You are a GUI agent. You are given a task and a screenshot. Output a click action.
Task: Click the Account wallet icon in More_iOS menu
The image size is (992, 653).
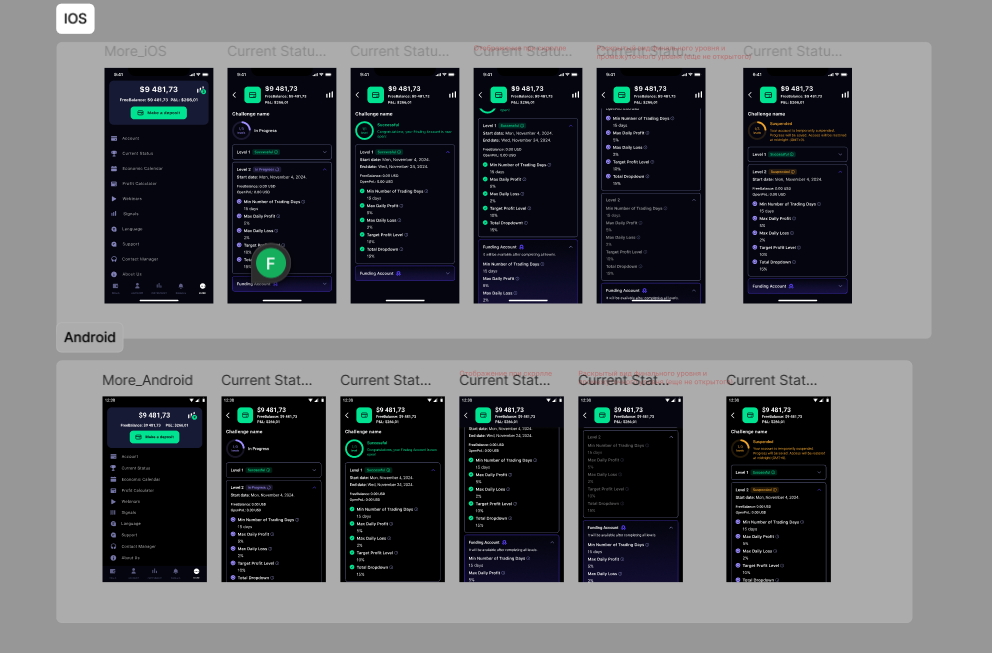(114, 138)
